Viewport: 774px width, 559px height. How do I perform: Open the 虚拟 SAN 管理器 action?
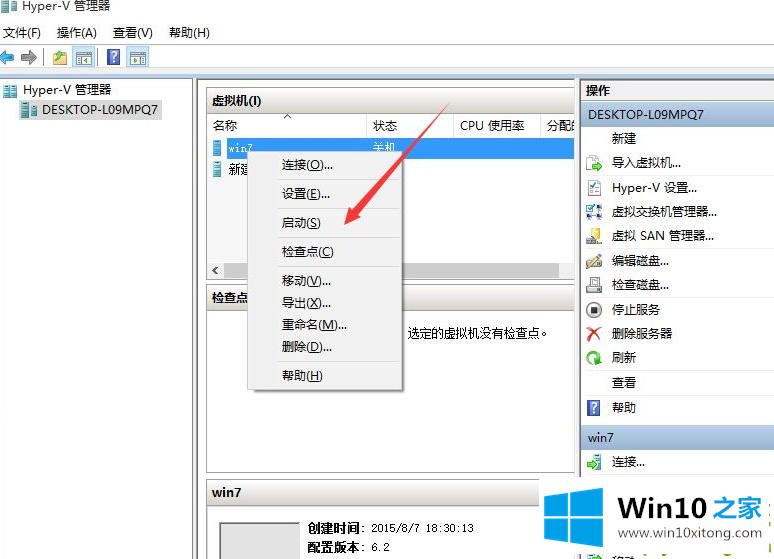point(662,236)
